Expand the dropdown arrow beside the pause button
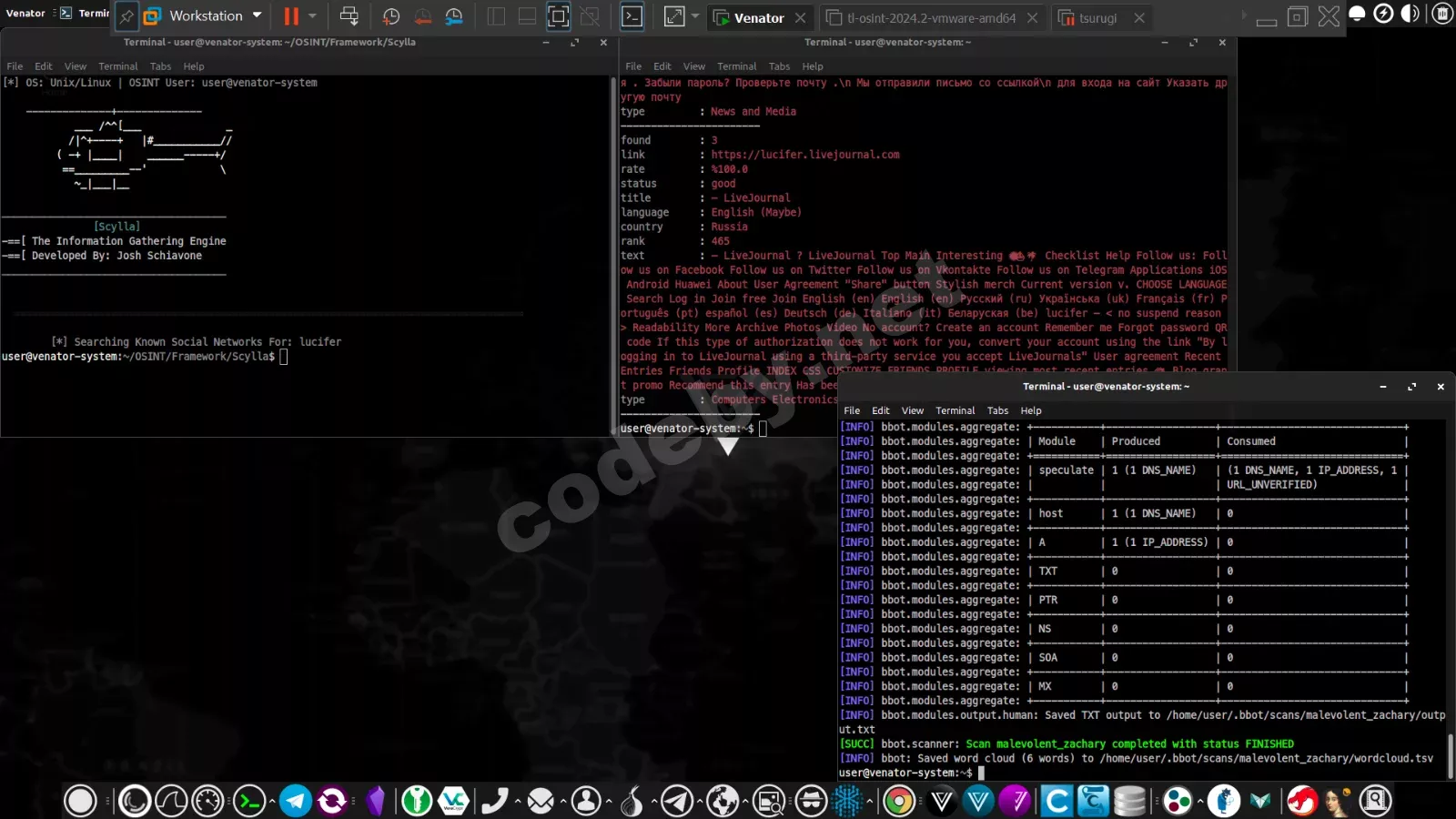The image size is (1456, 819). pyautogui.click(x=310, y=16)
